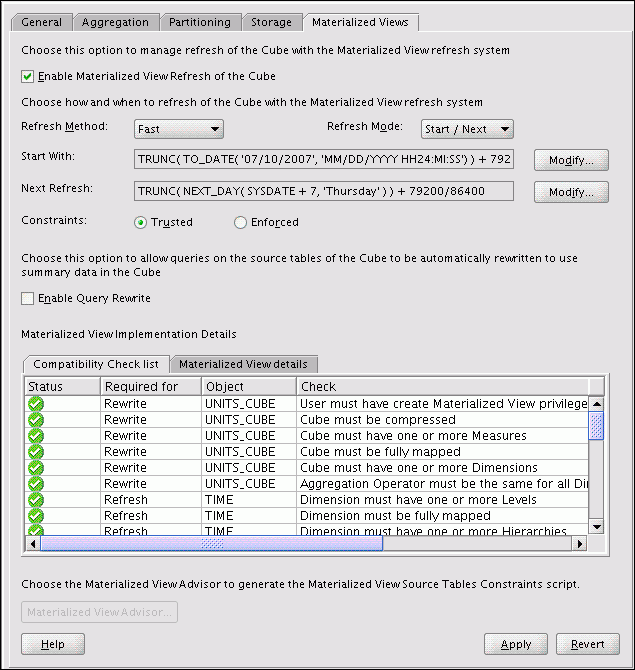Select 'Cube must have one or more Dimensions' text

pyautogui.click(x=419, y=468)
